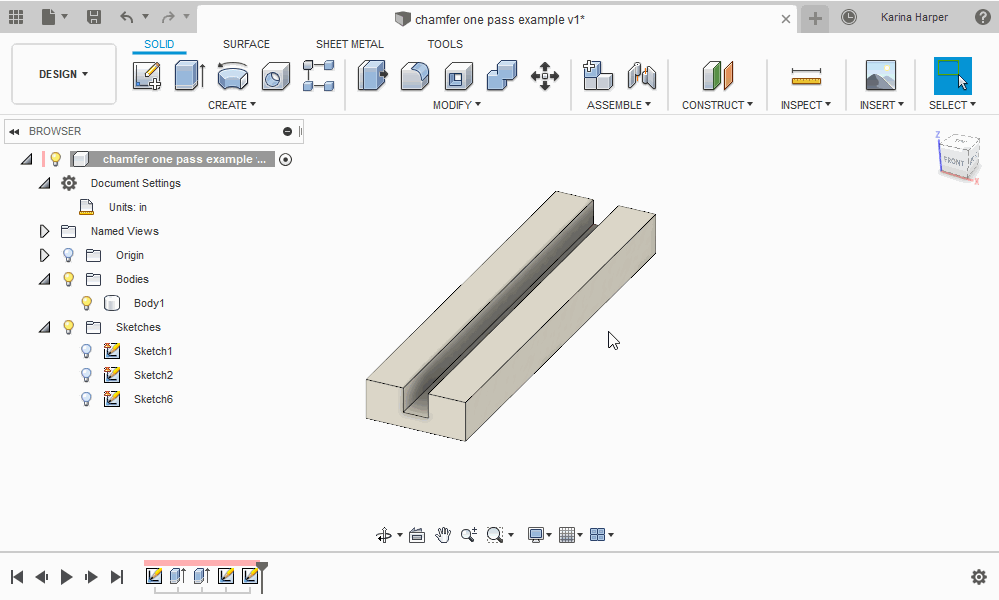Switch to the Sheet Metal tab
The height and width of the screenshot is (600, 999).
pos(349,44)
